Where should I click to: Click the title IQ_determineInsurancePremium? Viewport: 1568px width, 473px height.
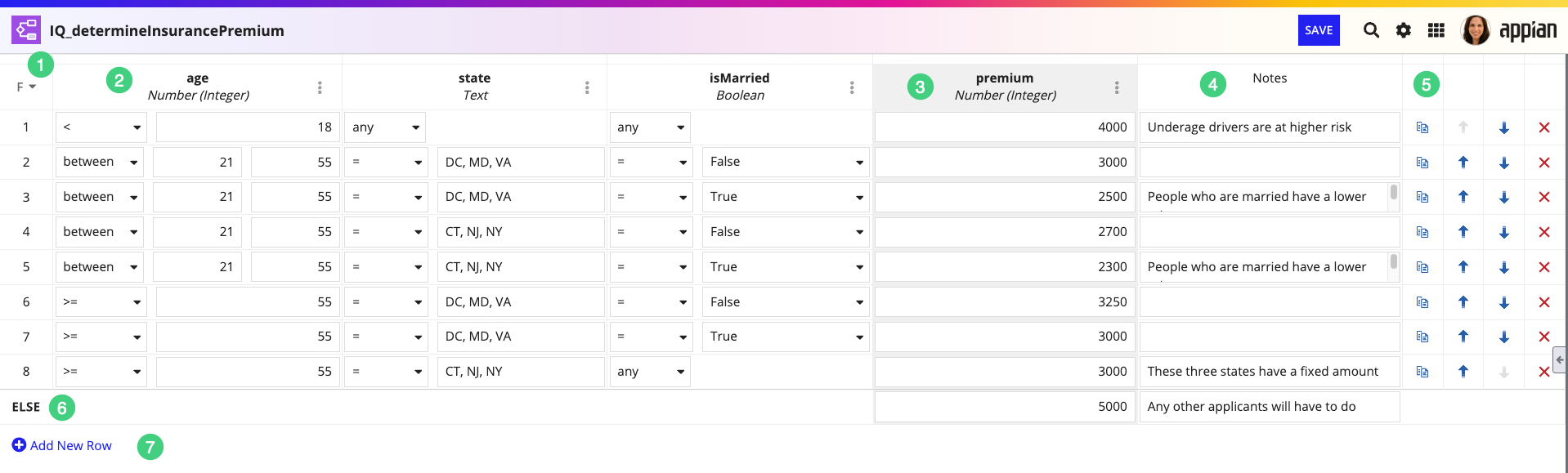point(167,31)
